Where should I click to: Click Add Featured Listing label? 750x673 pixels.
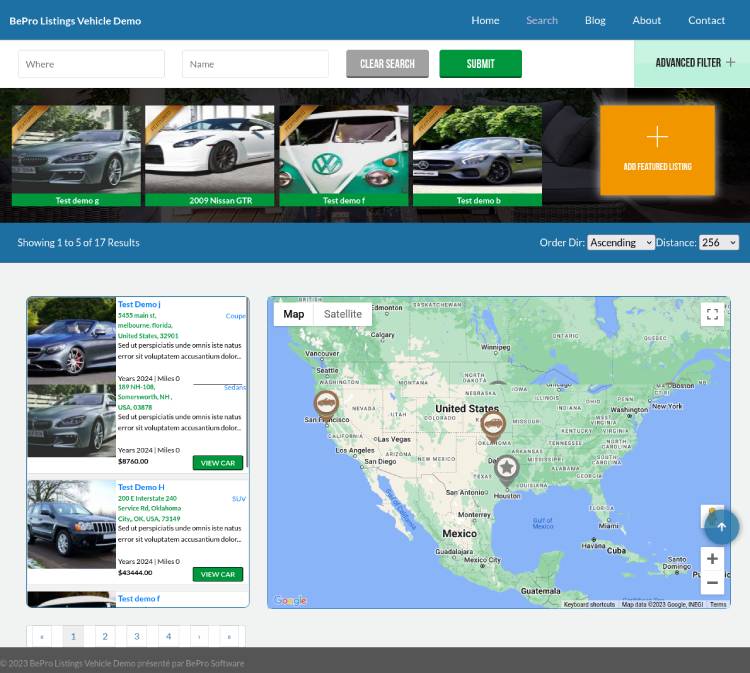click(657, 166)
